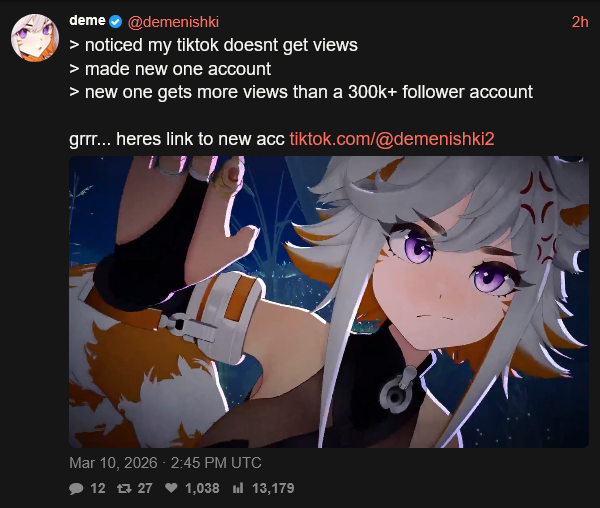The height and width of the screenshot is (508, 600).
Task: Click the retweet arrows icon
Action: point(124,488)
